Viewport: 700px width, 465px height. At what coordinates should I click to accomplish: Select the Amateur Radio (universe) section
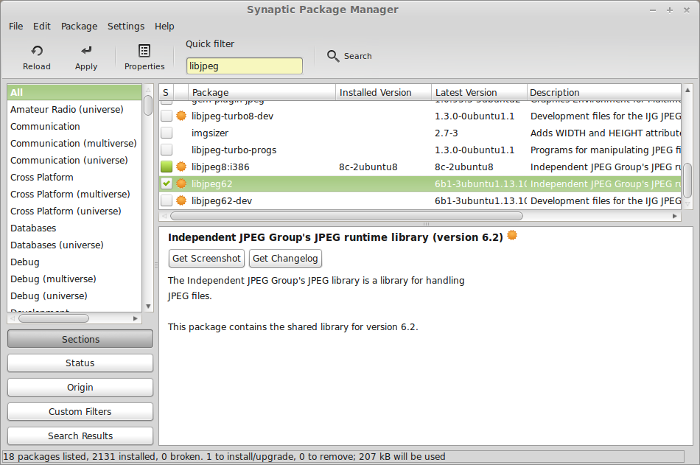pyautogui.click(x=74, y=109)
